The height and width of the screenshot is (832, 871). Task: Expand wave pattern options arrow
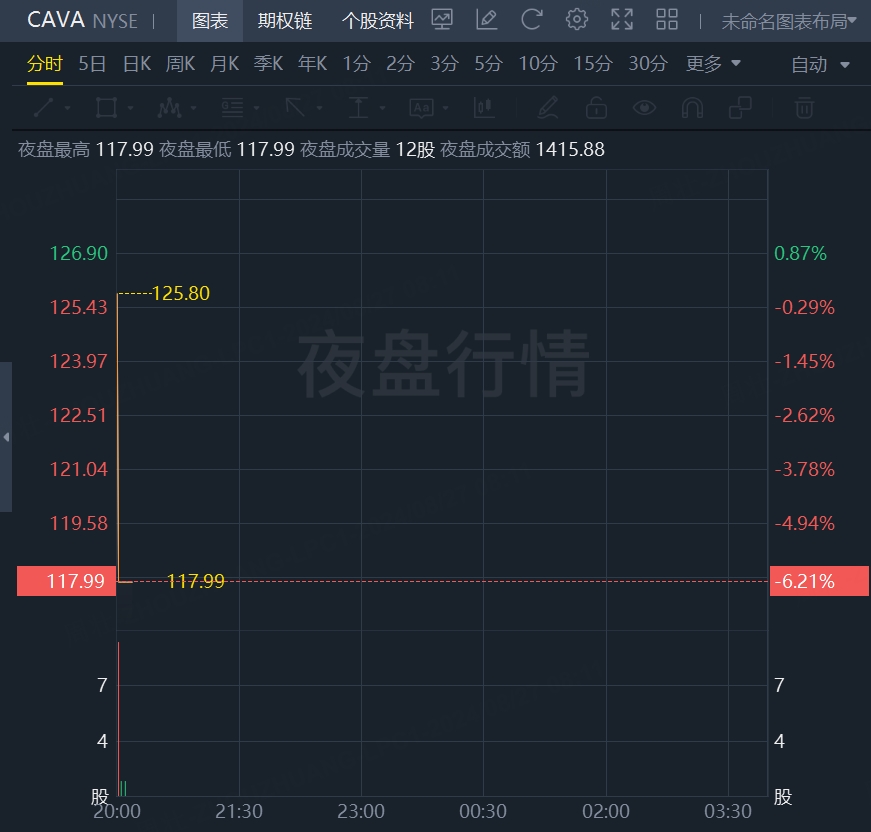(x=193, y=108)
